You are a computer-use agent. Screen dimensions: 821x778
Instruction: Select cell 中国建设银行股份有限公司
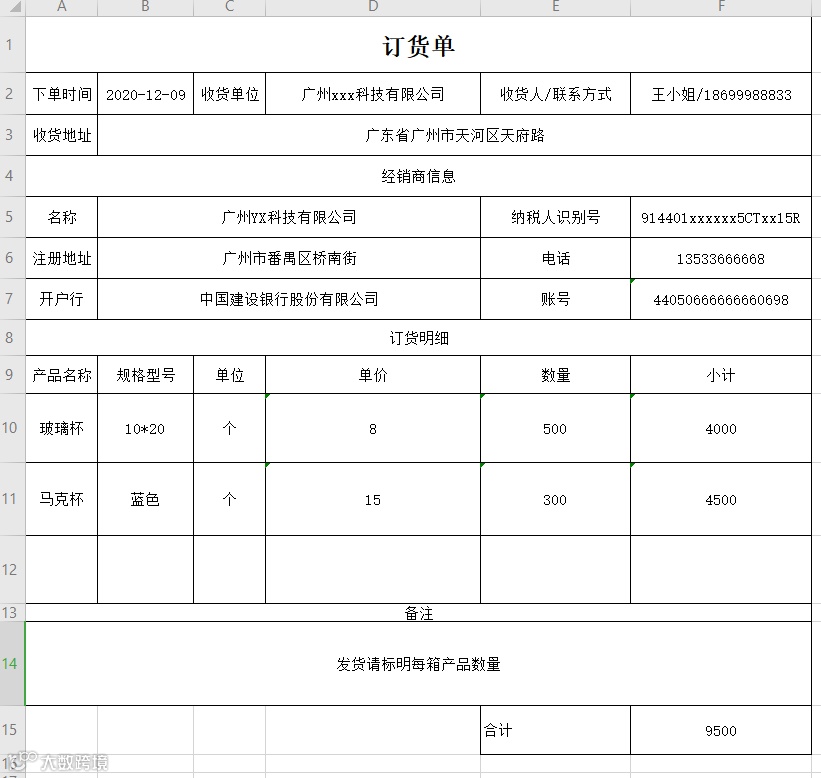[289, 299]
